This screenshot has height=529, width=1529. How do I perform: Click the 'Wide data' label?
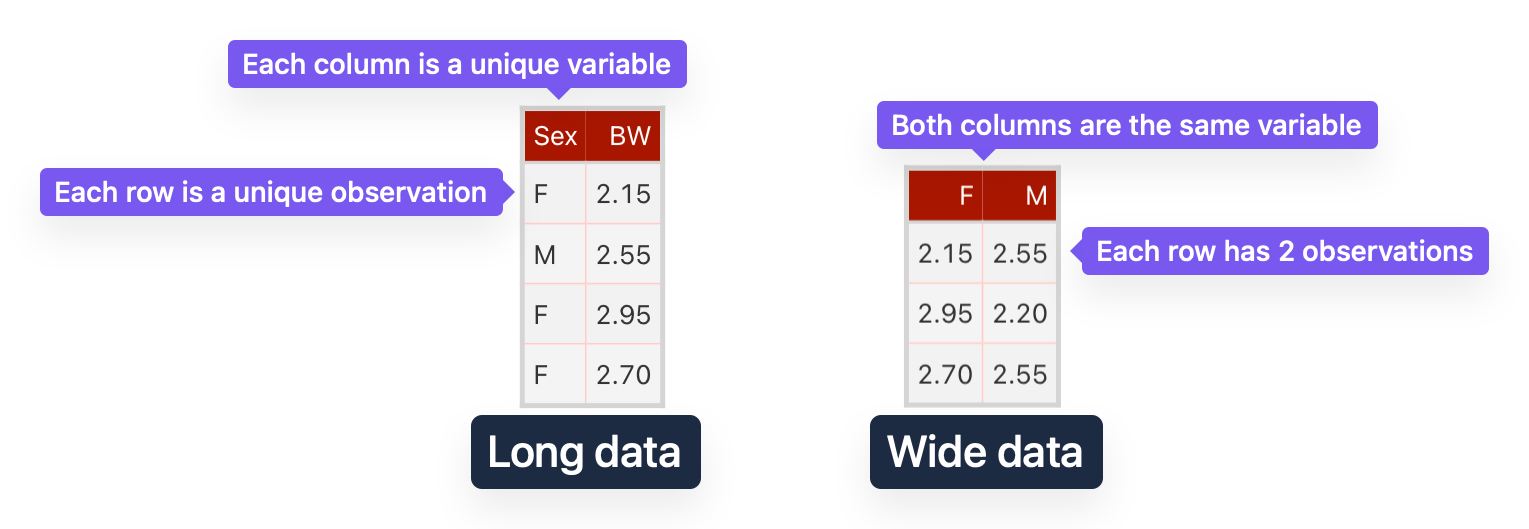click(985, 452)
